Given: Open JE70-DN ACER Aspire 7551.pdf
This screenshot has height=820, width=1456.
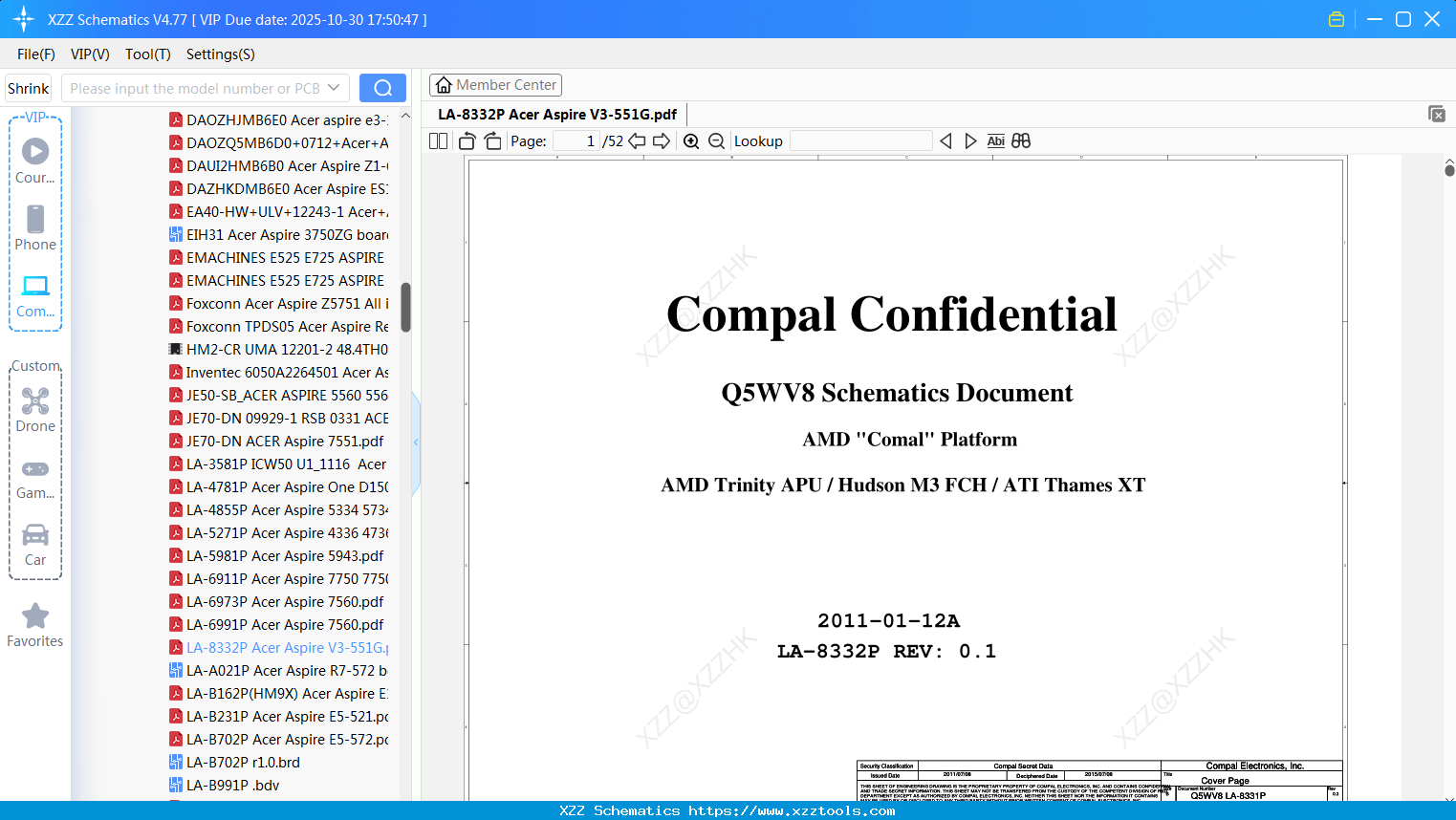Looking at the screenshot, I should [x=276, y=442].
